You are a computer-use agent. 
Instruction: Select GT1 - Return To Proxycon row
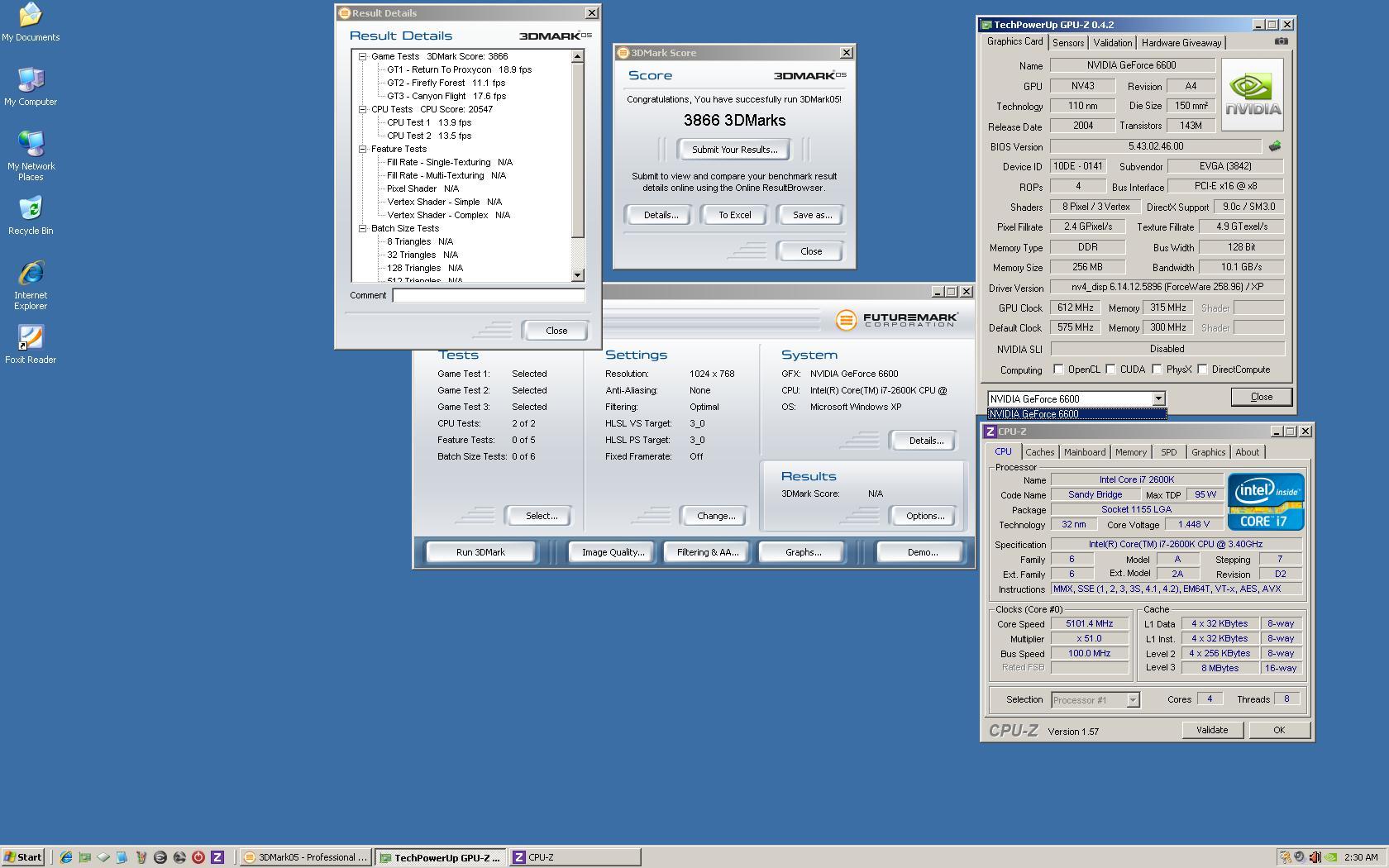click(459, 69)
